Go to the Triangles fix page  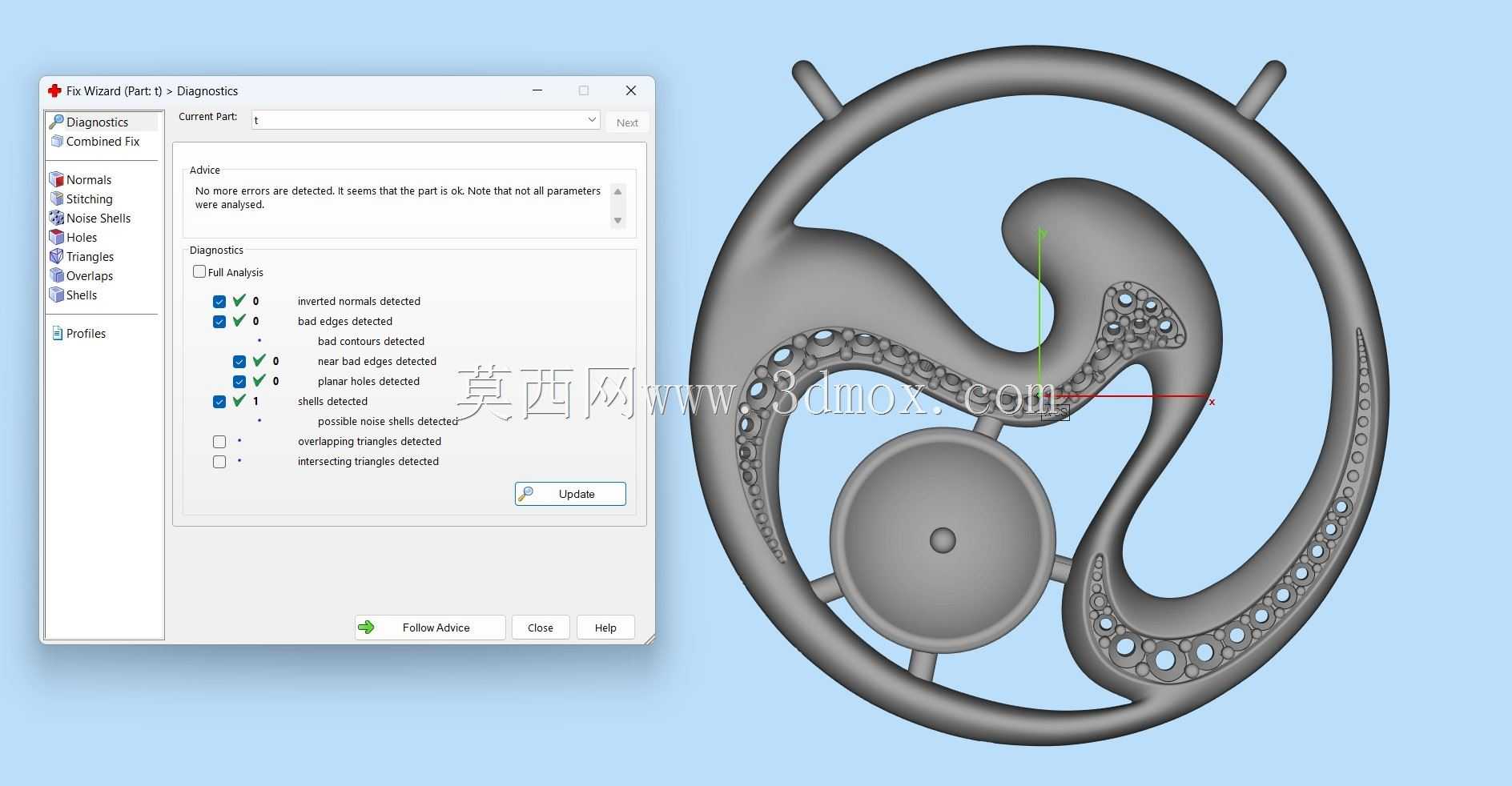pos(90,256)
